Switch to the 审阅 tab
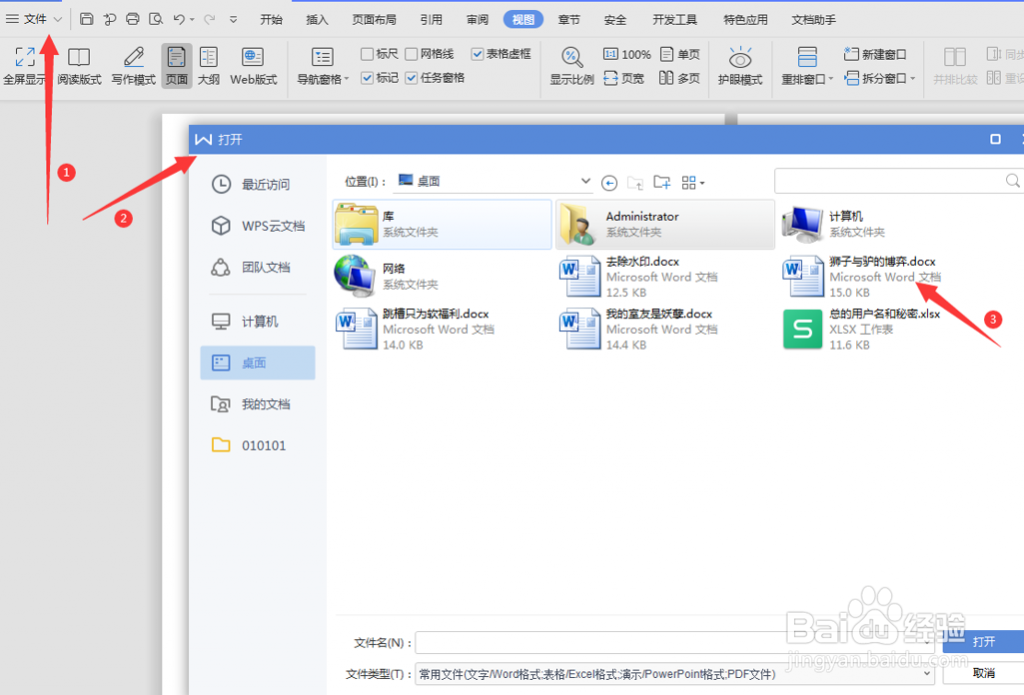This screenshot has width=1024, height=695. pyautogui.click(x=477, y=20)
